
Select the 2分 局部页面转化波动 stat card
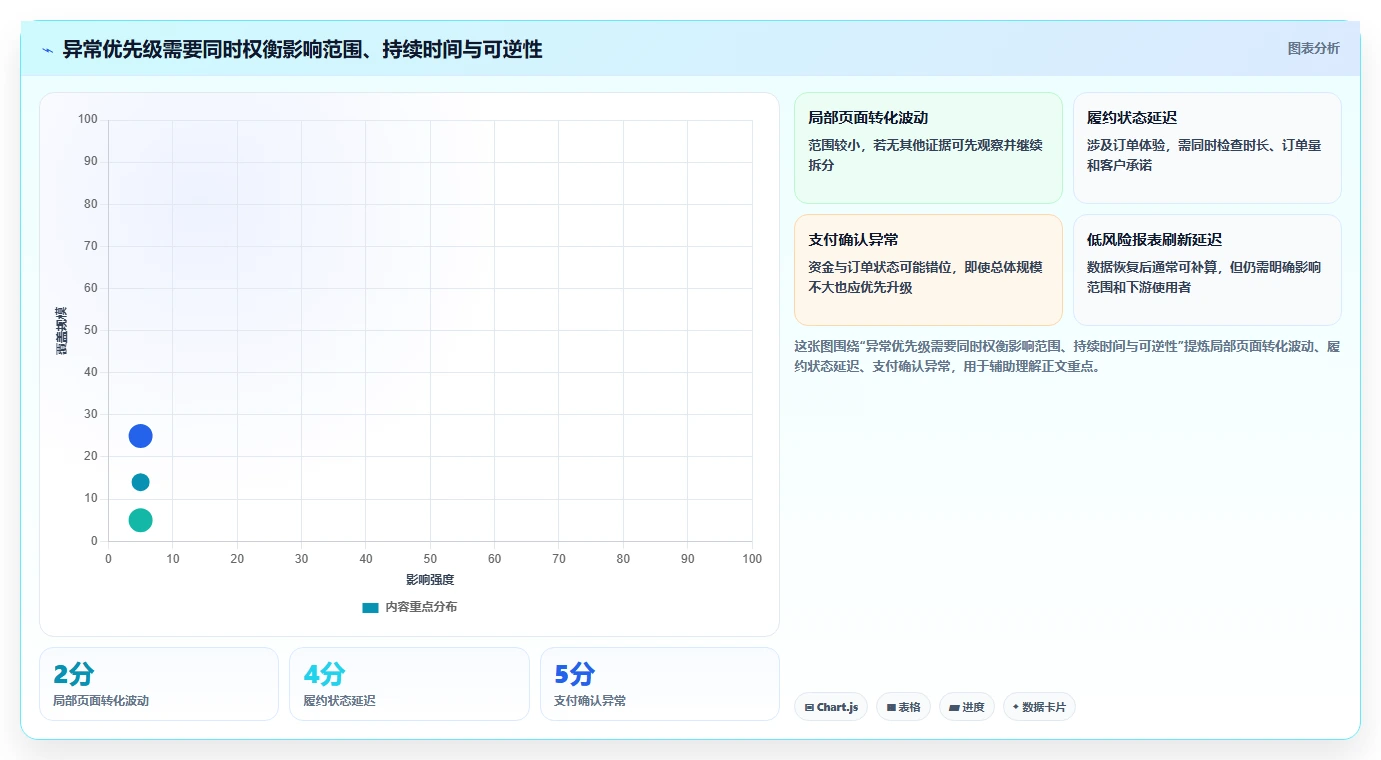click(159, 684)
